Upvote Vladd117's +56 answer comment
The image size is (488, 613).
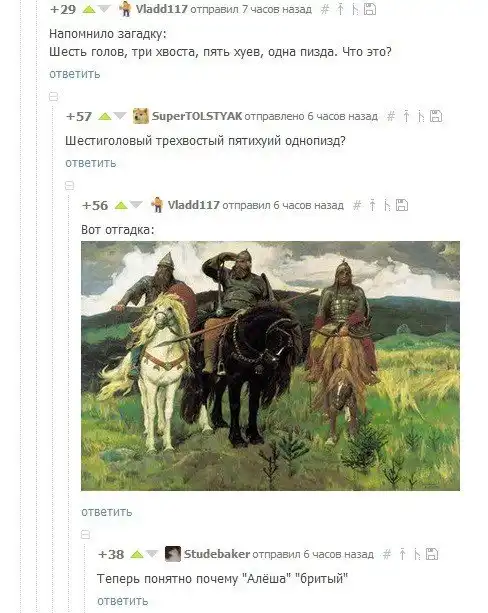[121, 205]
